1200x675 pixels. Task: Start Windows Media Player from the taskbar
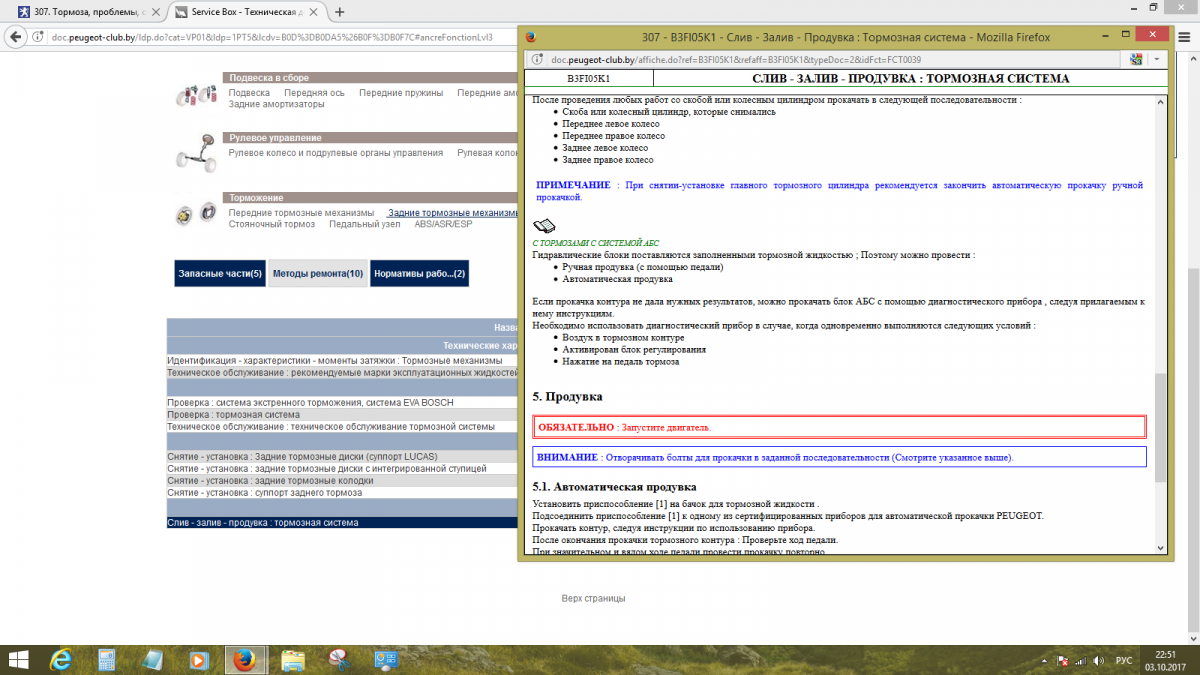(198, 660)
